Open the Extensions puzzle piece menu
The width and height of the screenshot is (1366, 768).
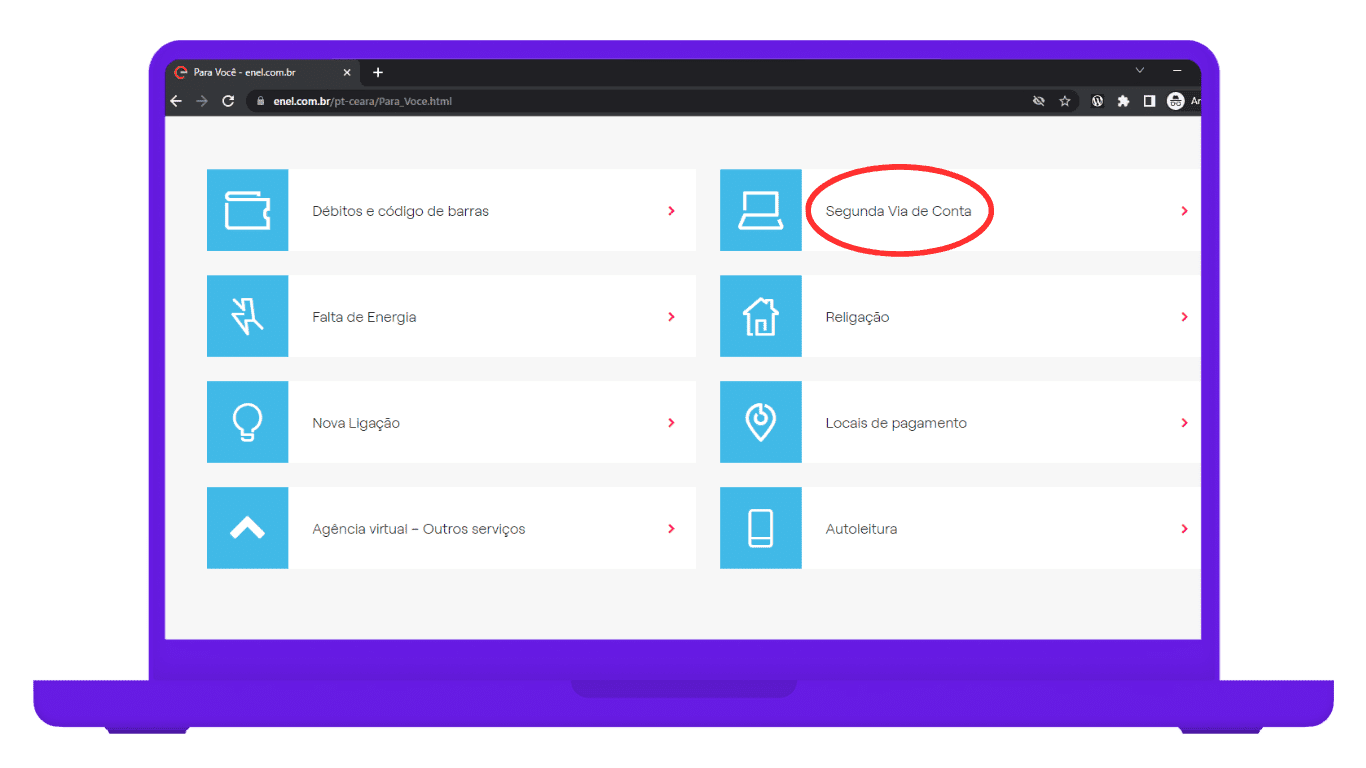(x=1123, y=101)
